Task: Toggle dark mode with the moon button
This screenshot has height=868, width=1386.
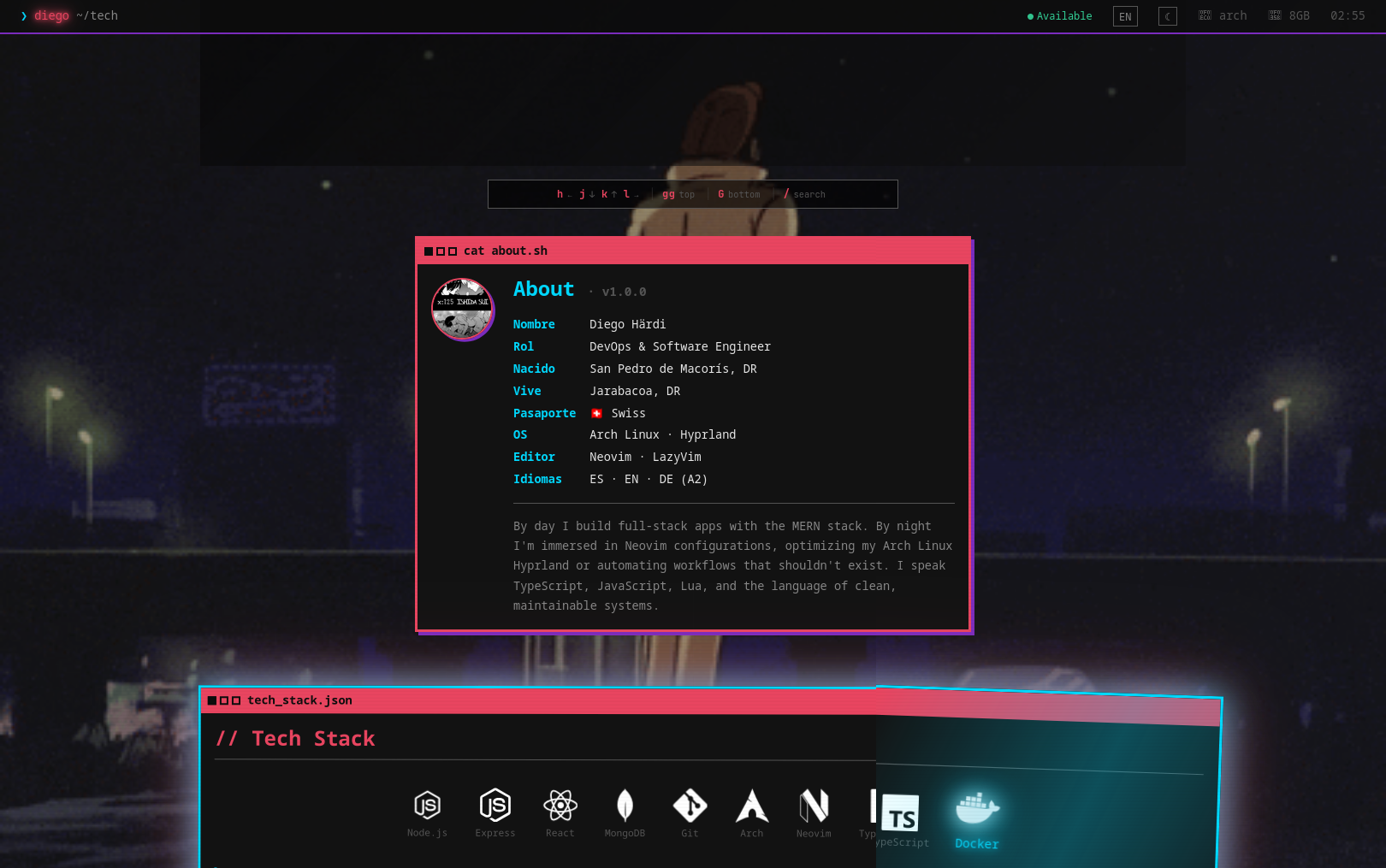Action: click(x=1168, y=16)
